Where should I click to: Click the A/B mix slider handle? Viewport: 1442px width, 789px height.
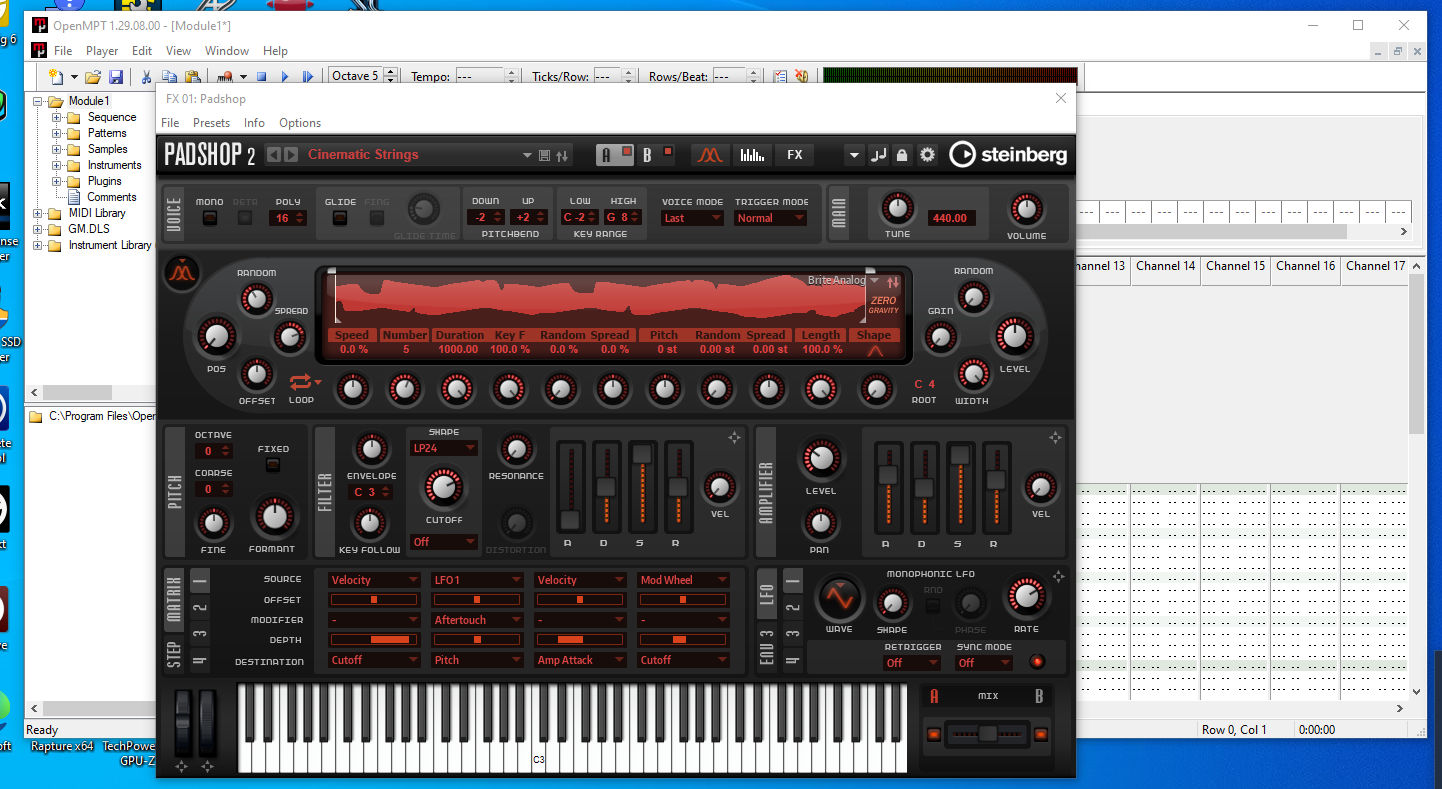click(988, 734)
